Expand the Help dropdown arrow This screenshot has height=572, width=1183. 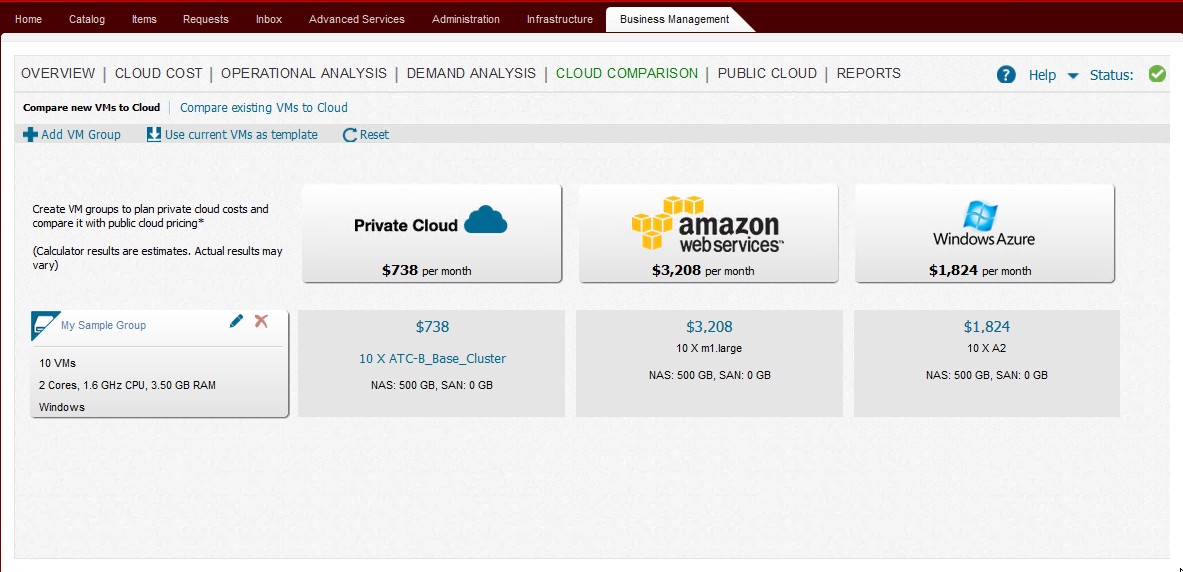click(x=1073, y=76)
